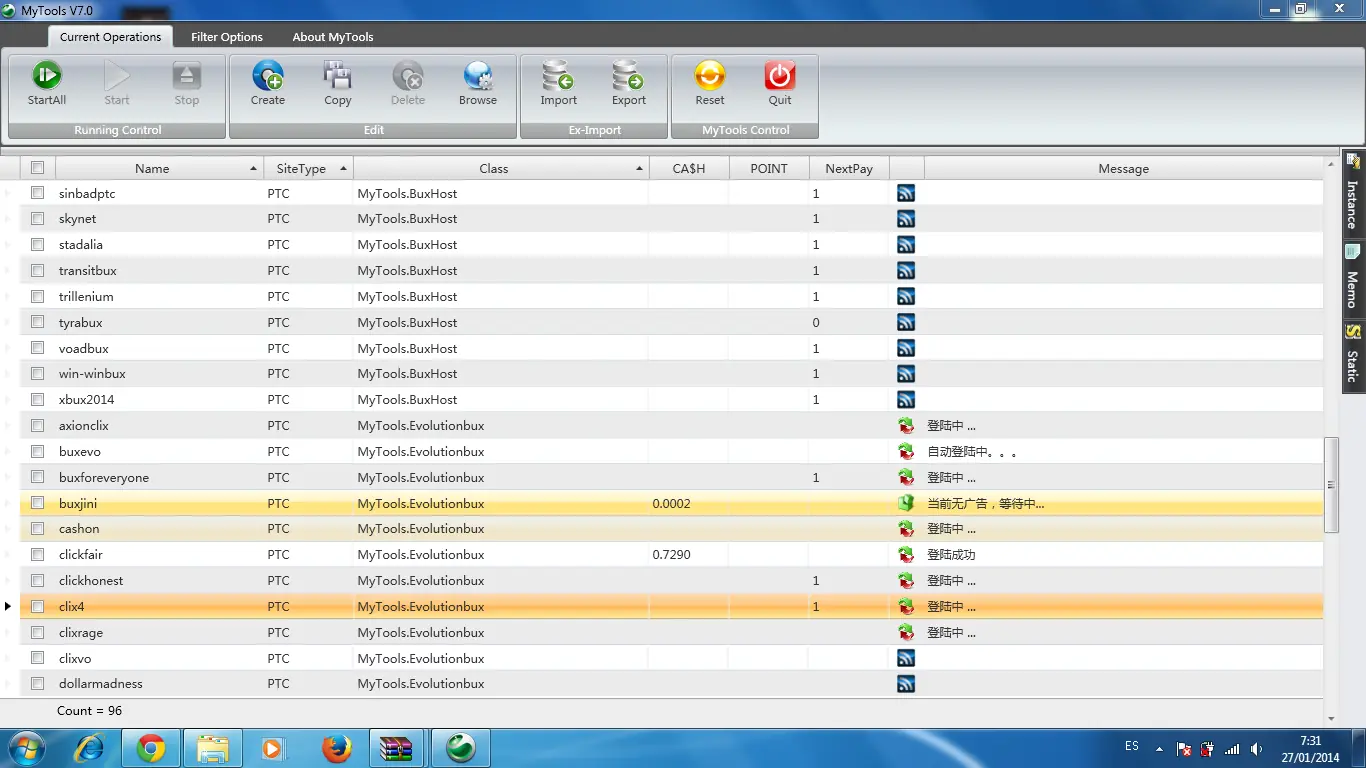Toggle the select-all checkbox in the header
Image resolution: width=1366 pixels, height=768 pixels.
coord(37,168)
